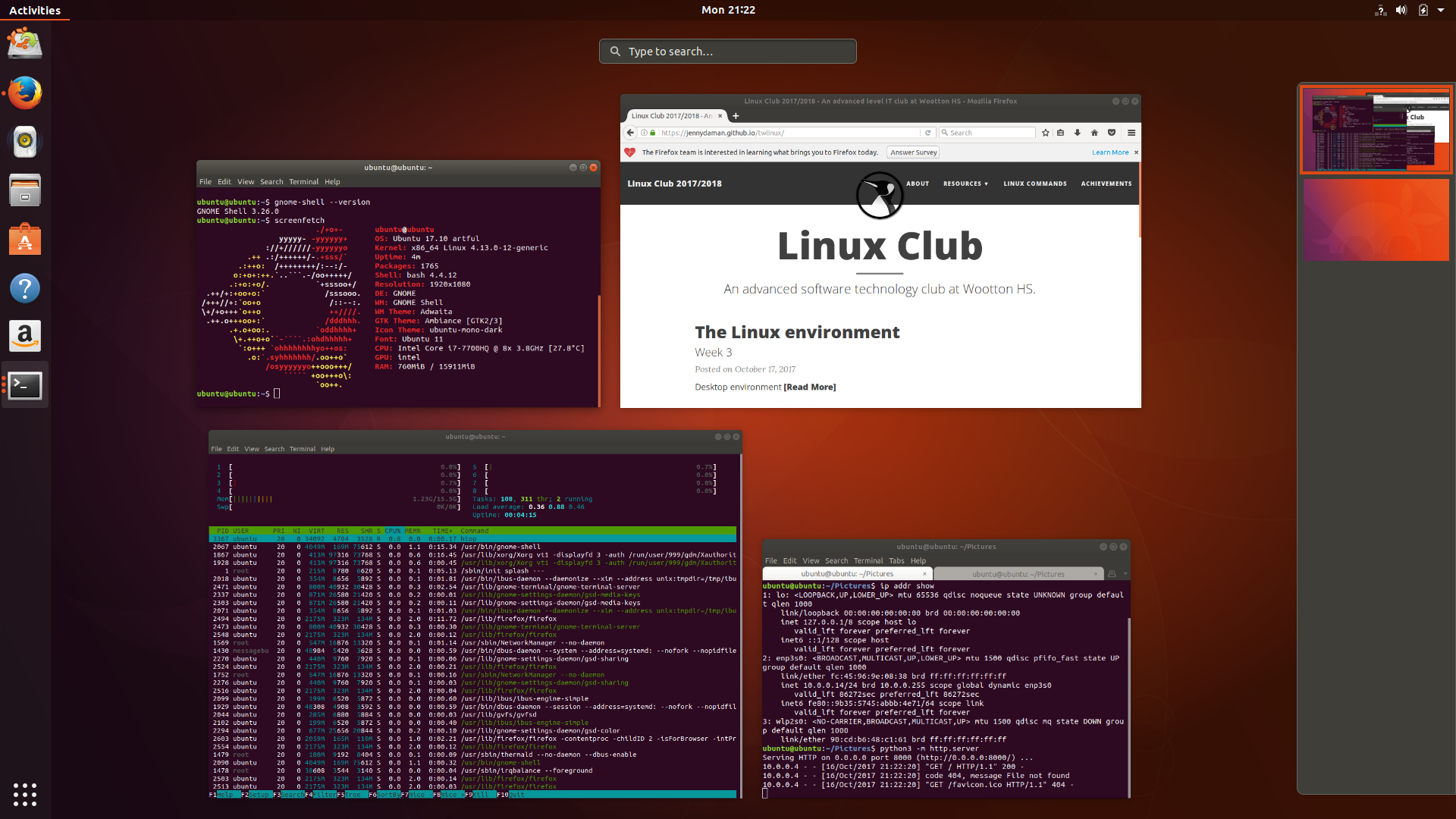The height and width of the screenshot is (819, 1456).
Task: Open Terminal menu in screenfetch terminal
Action: click(303, 182)
